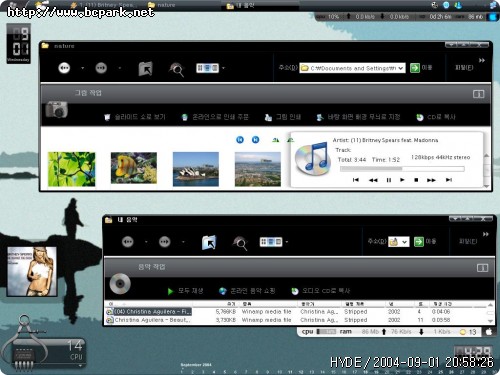Select Set as desktop background task
Image resolution: width=500 pixels, height=375 pixels.
point(358,117)
